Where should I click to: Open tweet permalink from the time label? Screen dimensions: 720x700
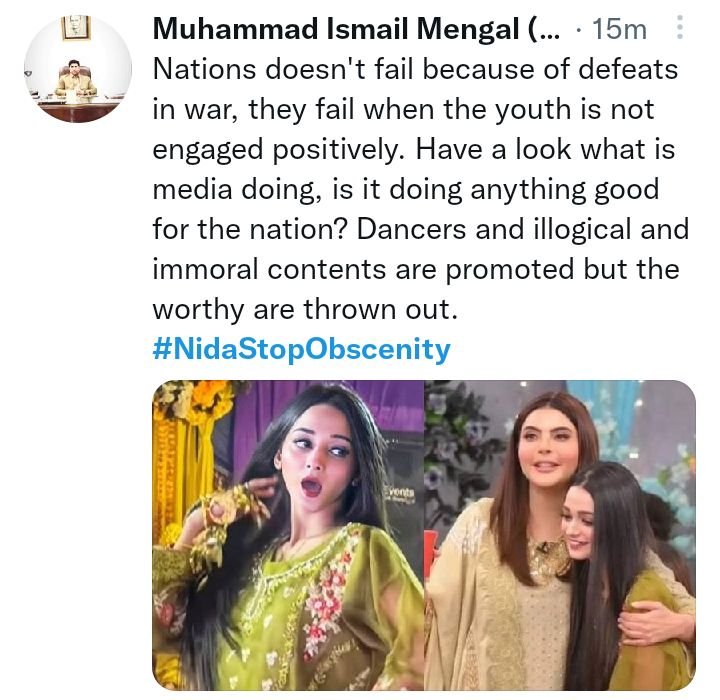point(619,30)
